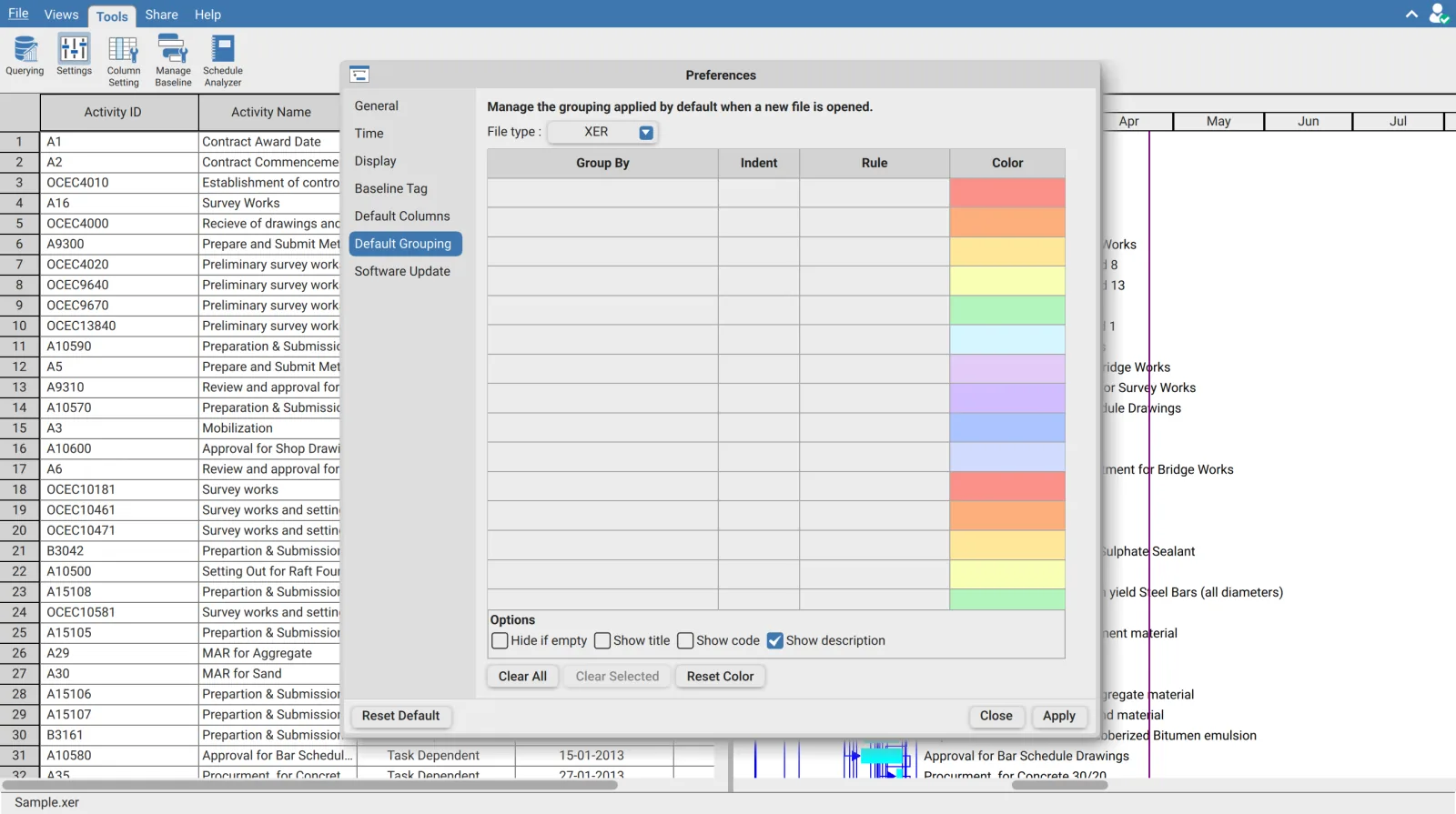Viewport: 1456px width, 814px height.
Task: Open the Views tab
Action: click(61, 15)
